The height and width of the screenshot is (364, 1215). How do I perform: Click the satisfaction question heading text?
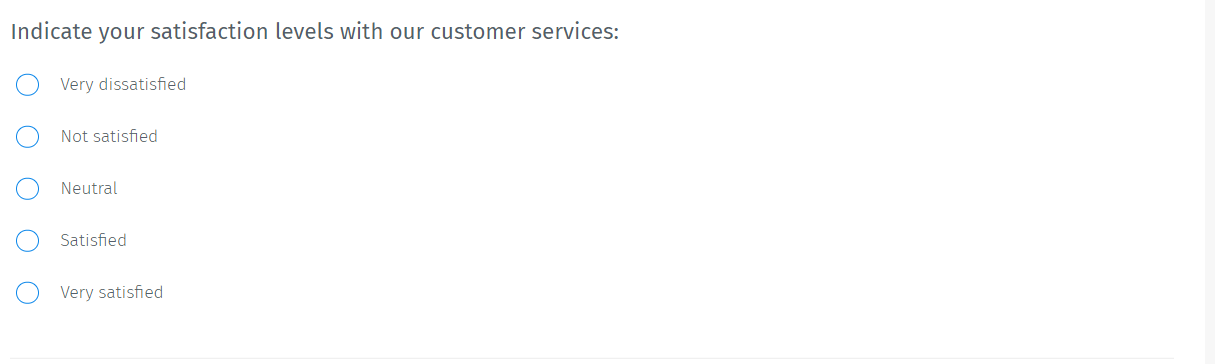[x=315, y=32]
